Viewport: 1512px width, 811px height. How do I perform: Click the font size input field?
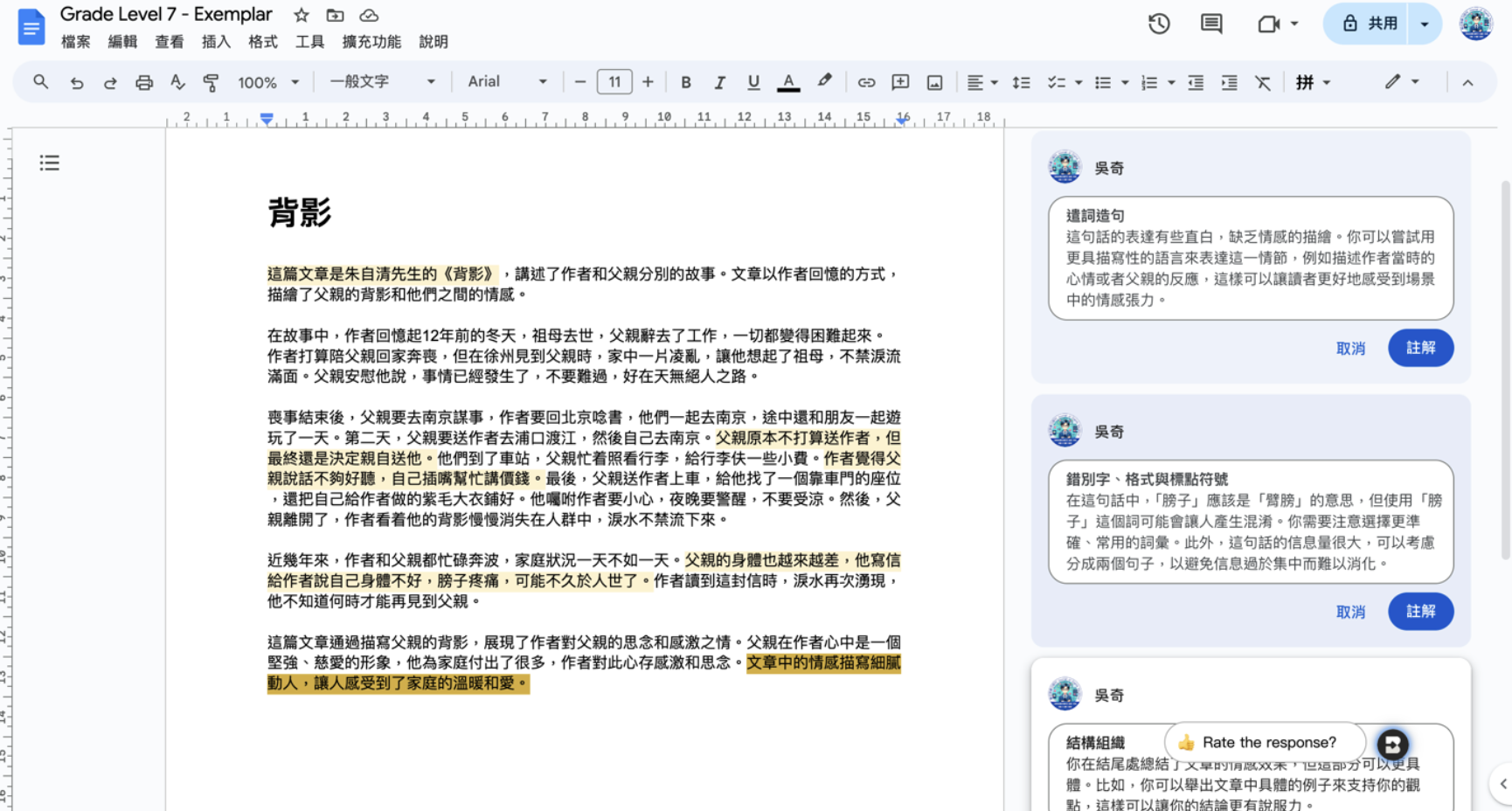coord(614,82)
